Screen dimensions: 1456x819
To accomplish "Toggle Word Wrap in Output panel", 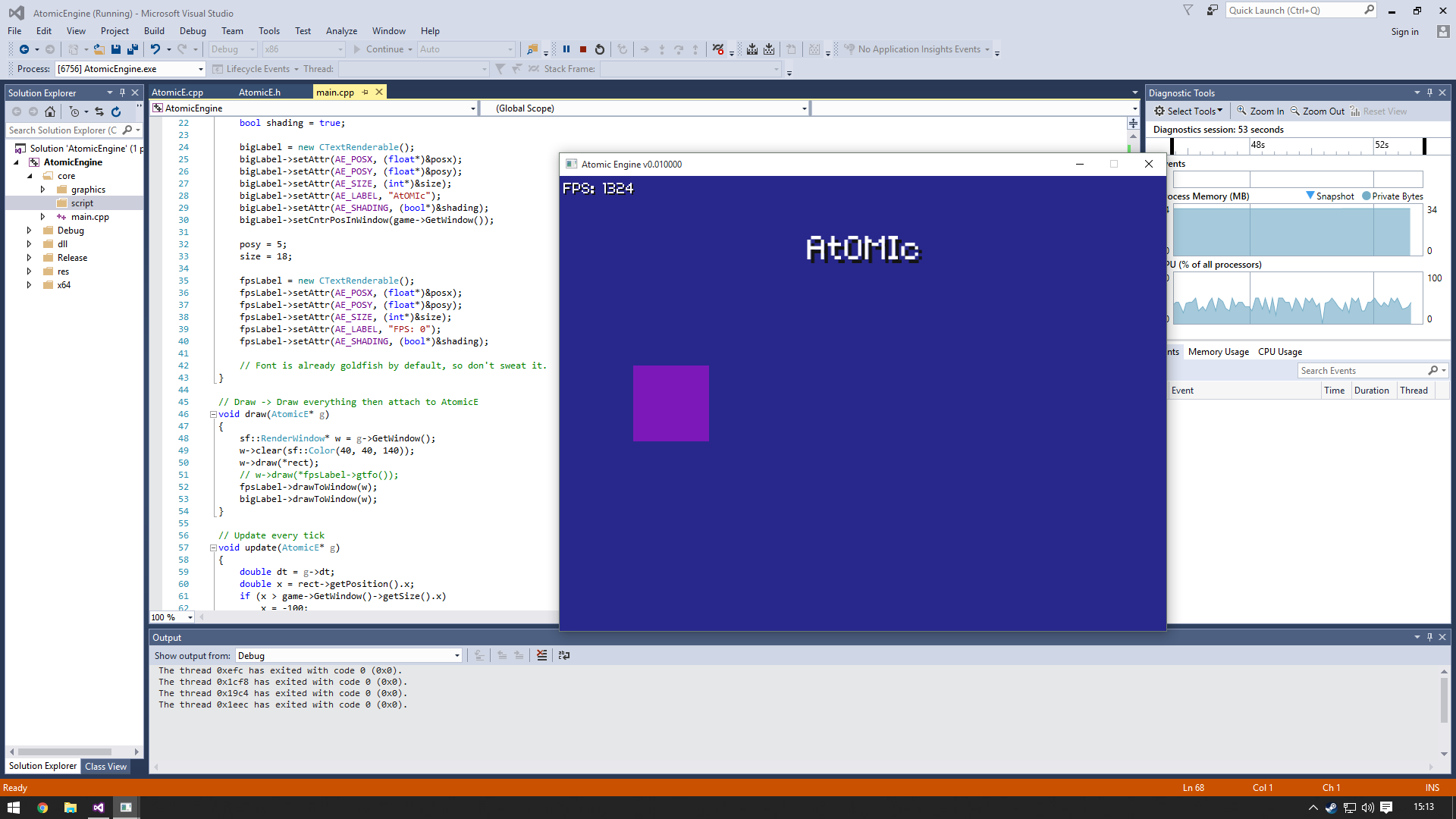I will [x=564, y=655].
